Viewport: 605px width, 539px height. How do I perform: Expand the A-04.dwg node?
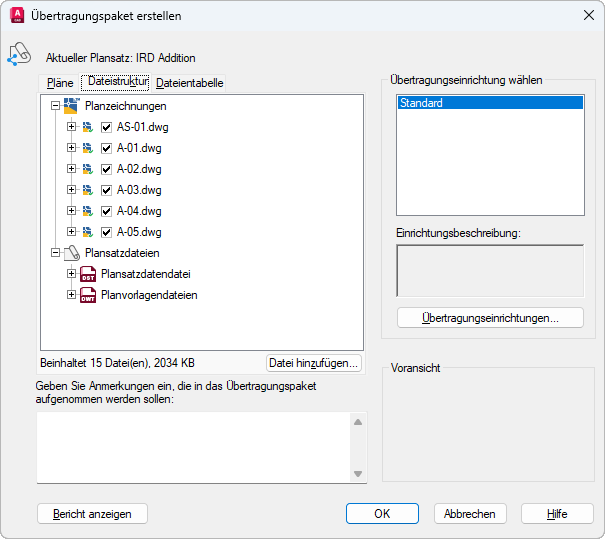(x=71, y=210)
